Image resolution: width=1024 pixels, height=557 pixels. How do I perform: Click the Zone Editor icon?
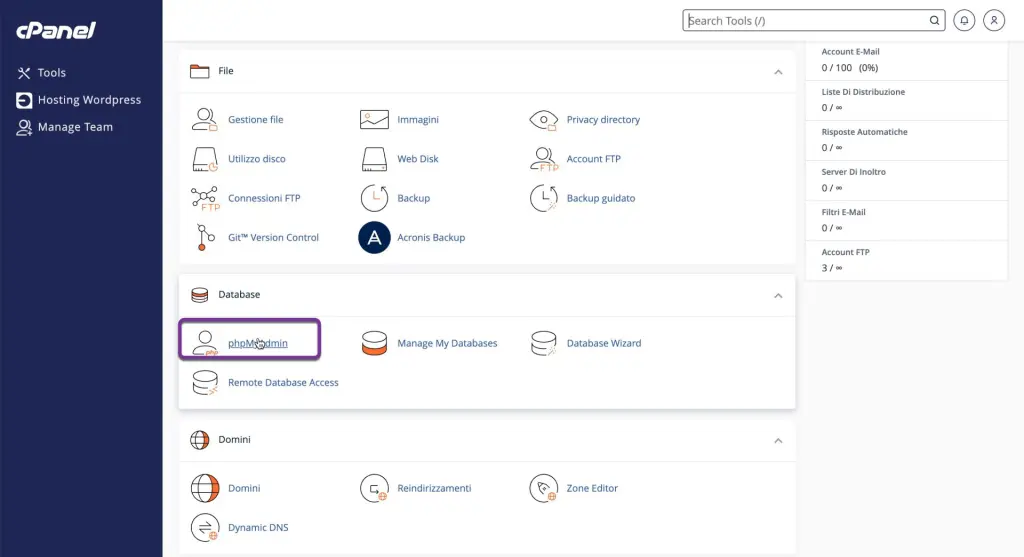(x=543, y=488)
